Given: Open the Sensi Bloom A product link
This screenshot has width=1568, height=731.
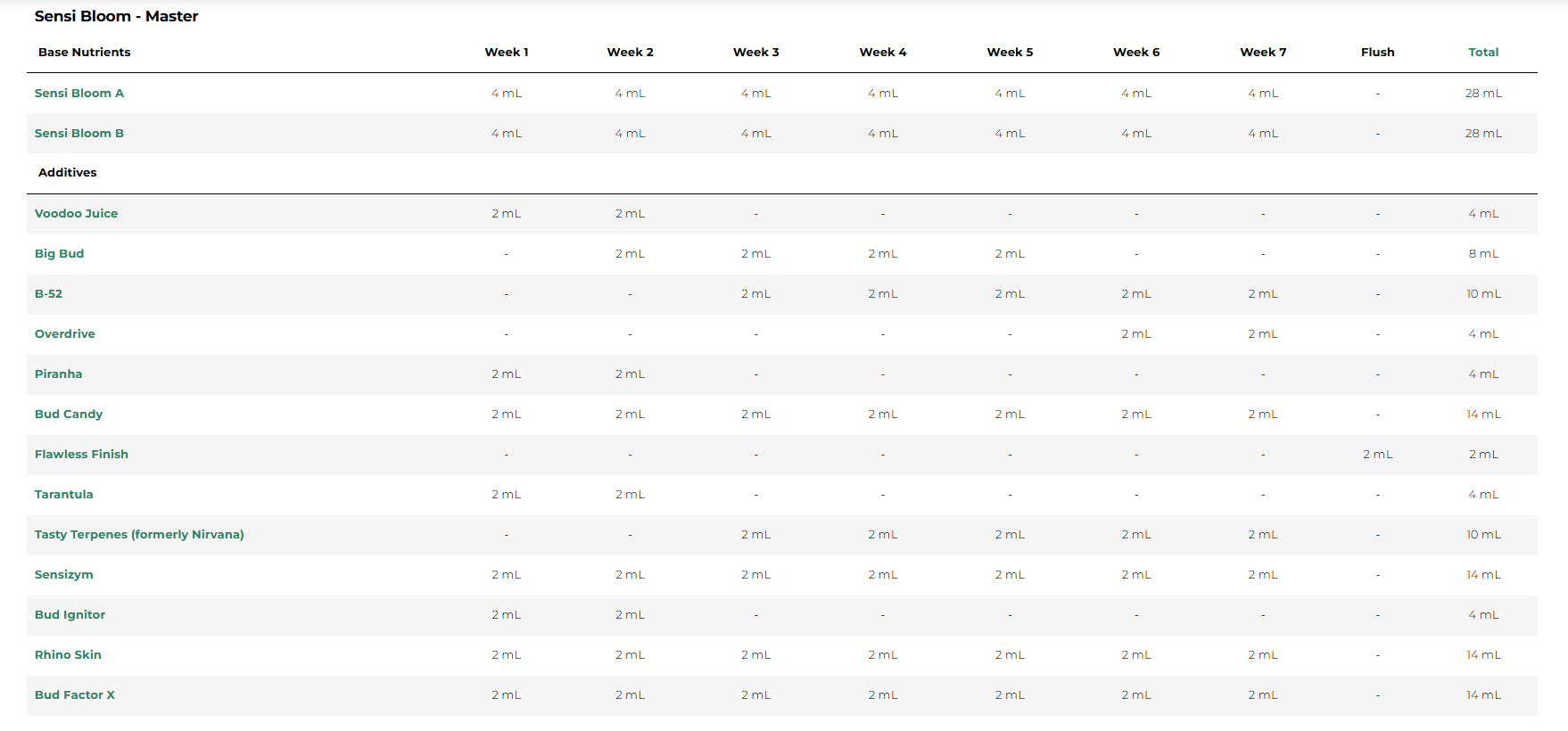Looking at the screenshot, I should [79, 94].
